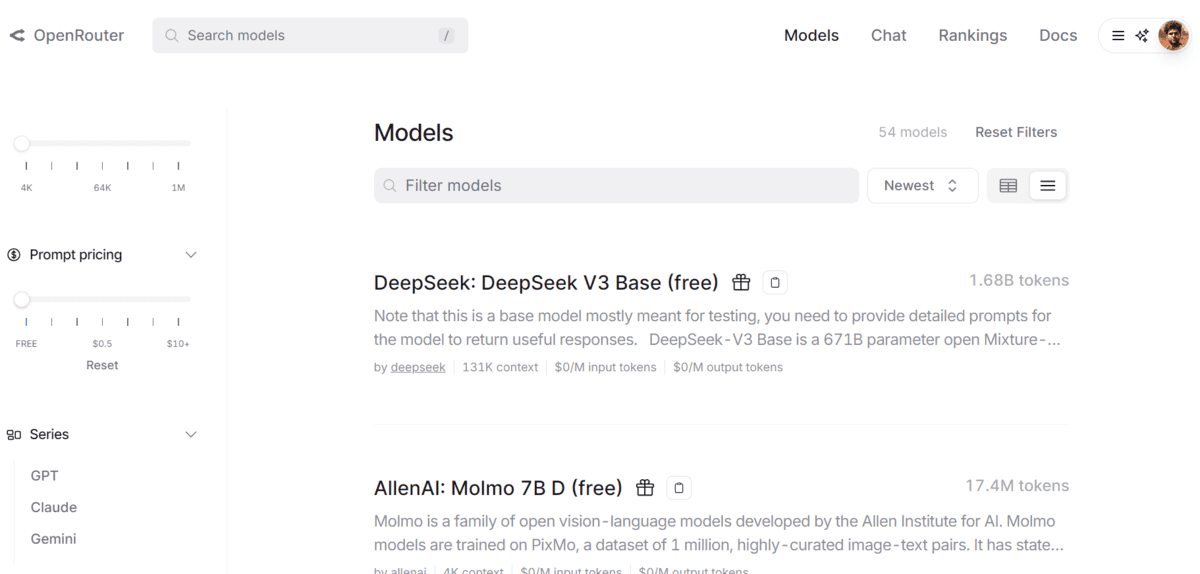Viewport: 1200px width, 574px height.
Task: Collapse the Series section chevron
Action: point(191,435)
